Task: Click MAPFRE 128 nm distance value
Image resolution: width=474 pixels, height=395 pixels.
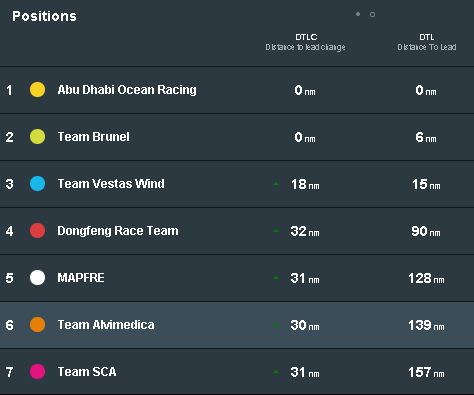Action: point(426,278)
